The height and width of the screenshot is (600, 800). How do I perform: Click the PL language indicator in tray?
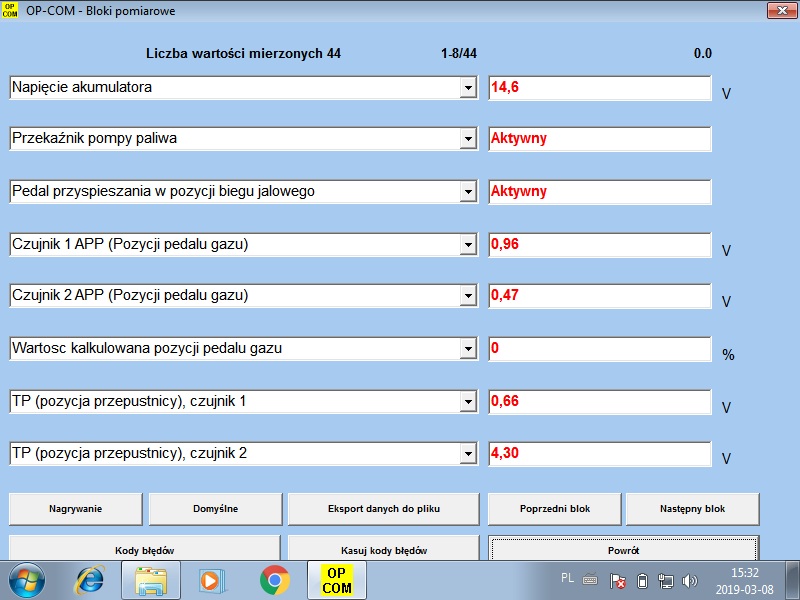tap(567, 578)
